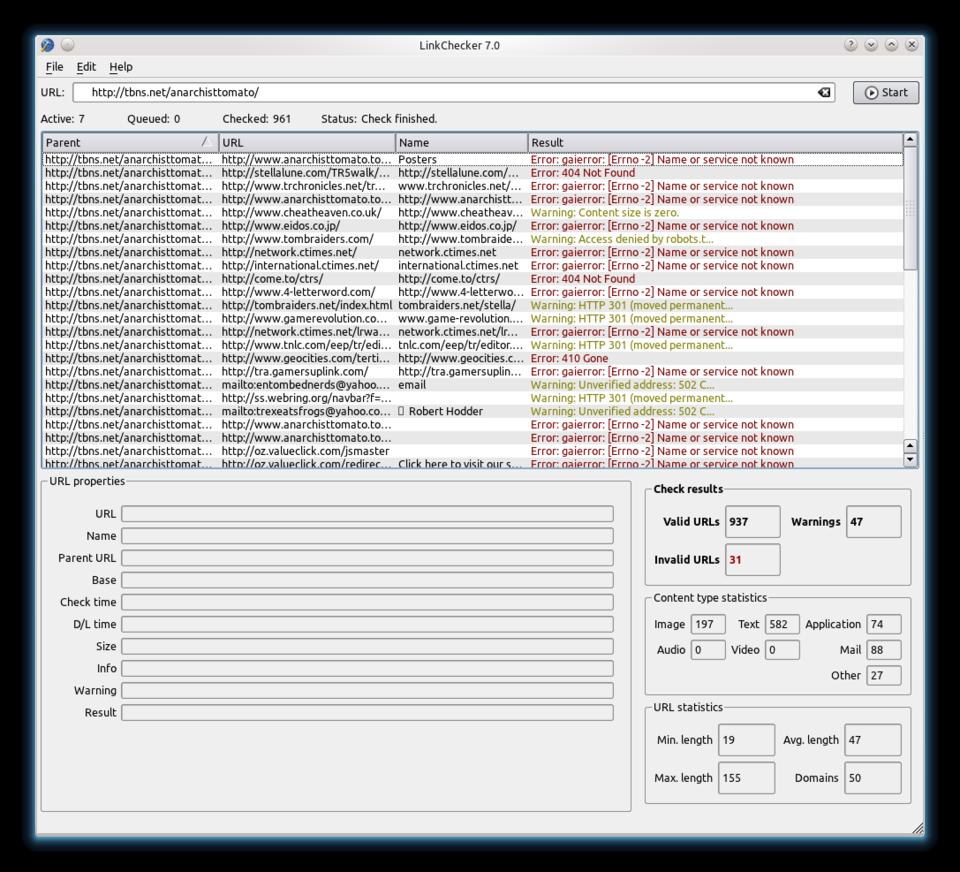
Task: Click the clear URL field icon
Action: click(824, 92)
